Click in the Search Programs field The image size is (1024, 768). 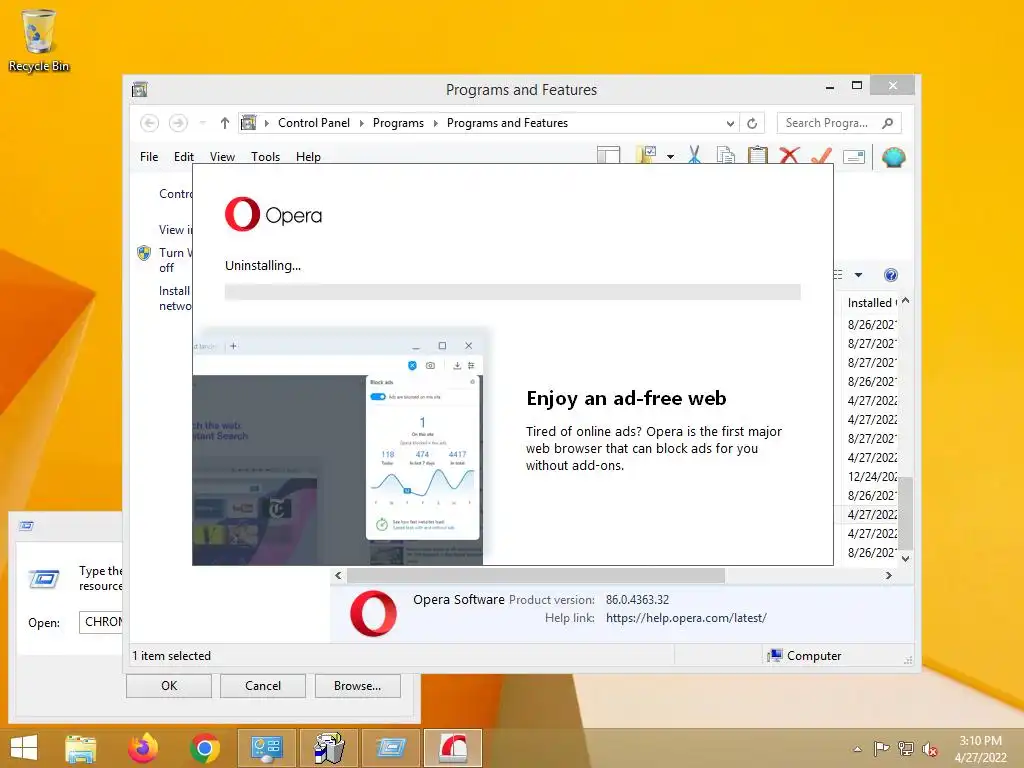pos(829,123)
